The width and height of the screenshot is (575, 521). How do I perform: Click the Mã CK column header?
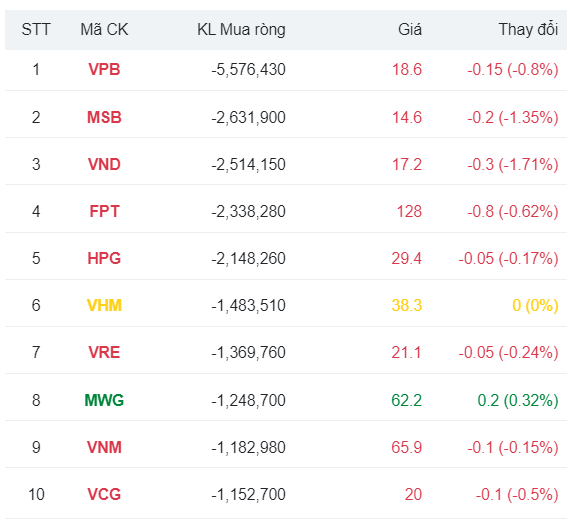click(104, 29)
